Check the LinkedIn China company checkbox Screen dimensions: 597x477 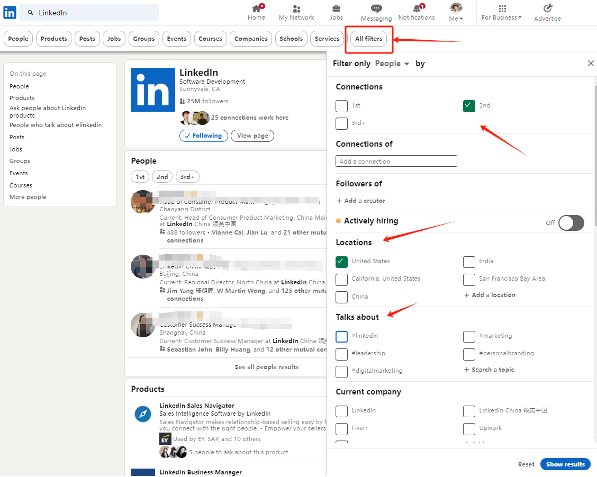(469, 411)
